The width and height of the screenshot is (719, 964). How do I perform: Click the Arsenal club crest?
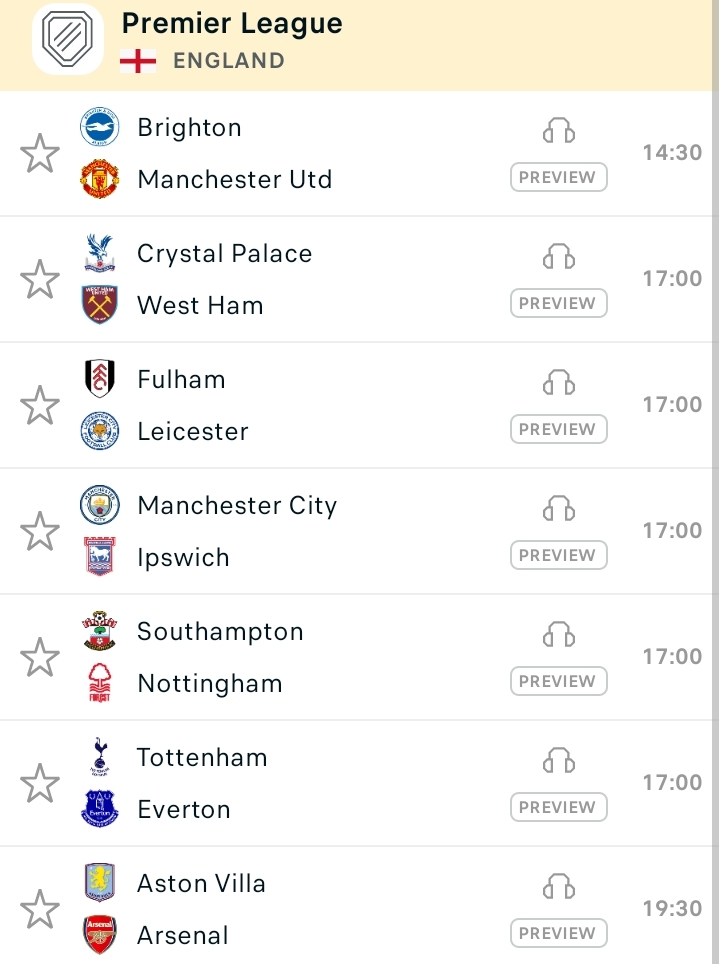click(x=100, y=934)
